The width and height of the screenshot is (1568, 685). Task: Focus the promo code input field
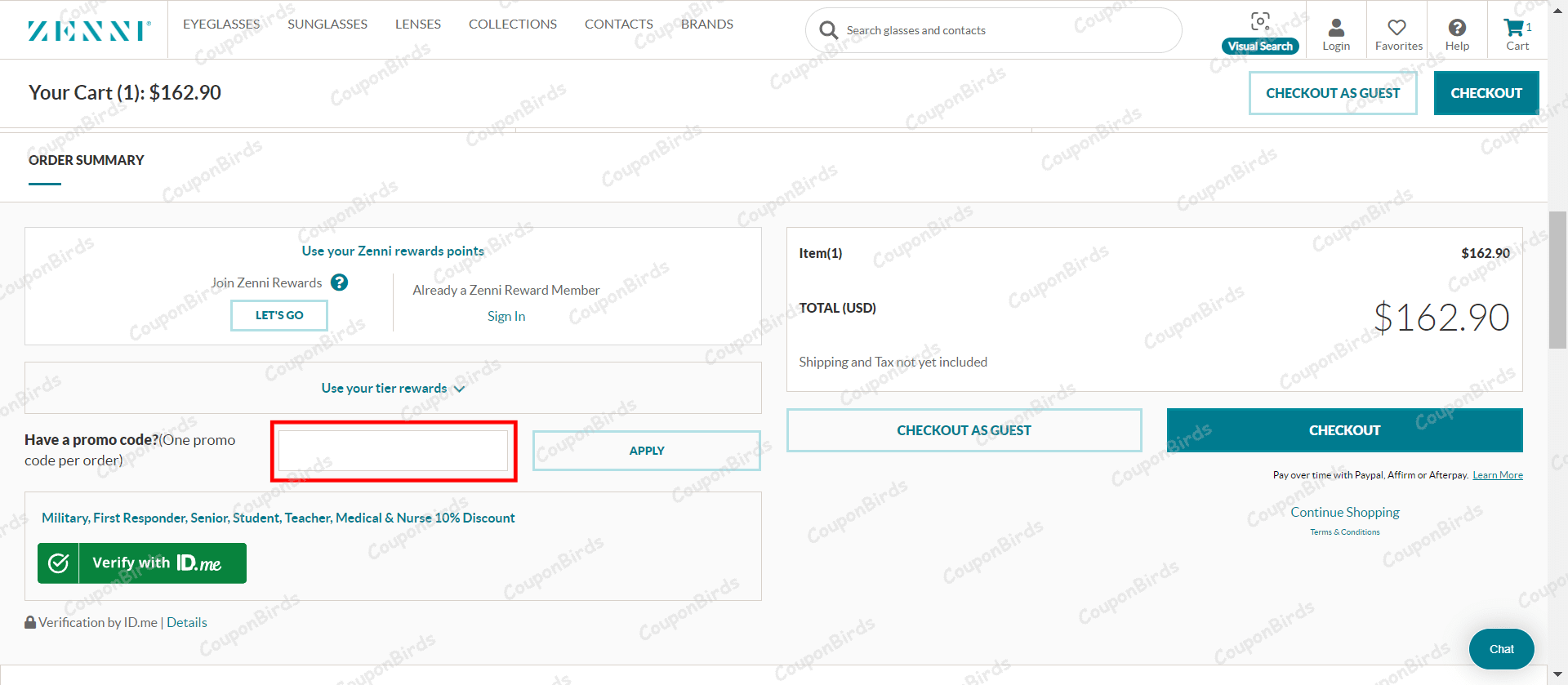[394, 451]
